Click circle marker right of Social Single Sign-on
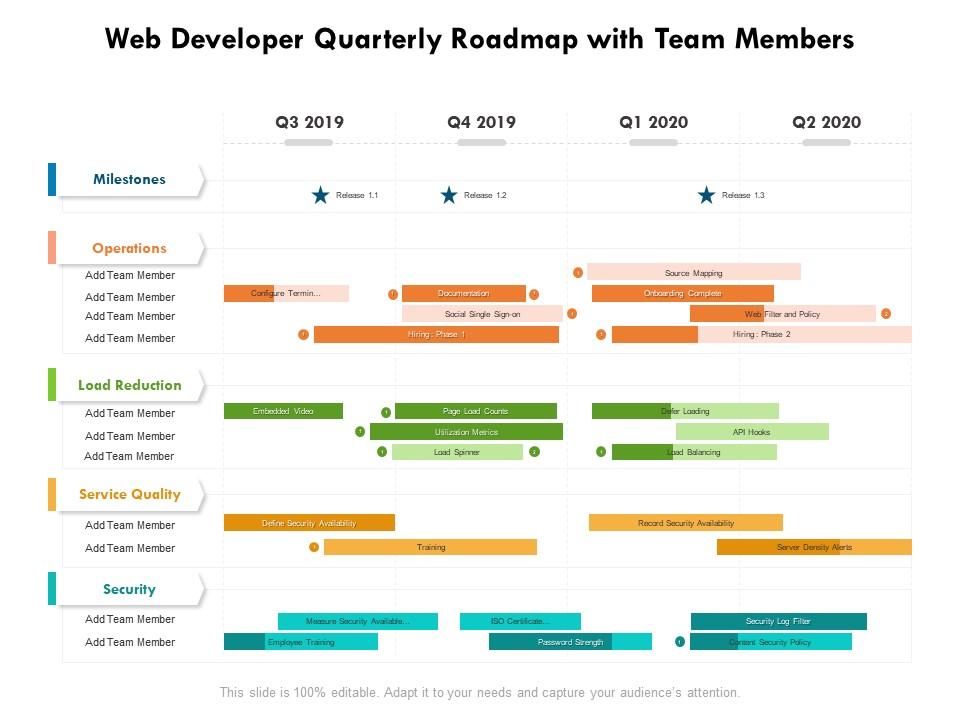The height and width of the screenshot is (720, 960). tap(572, 313)
